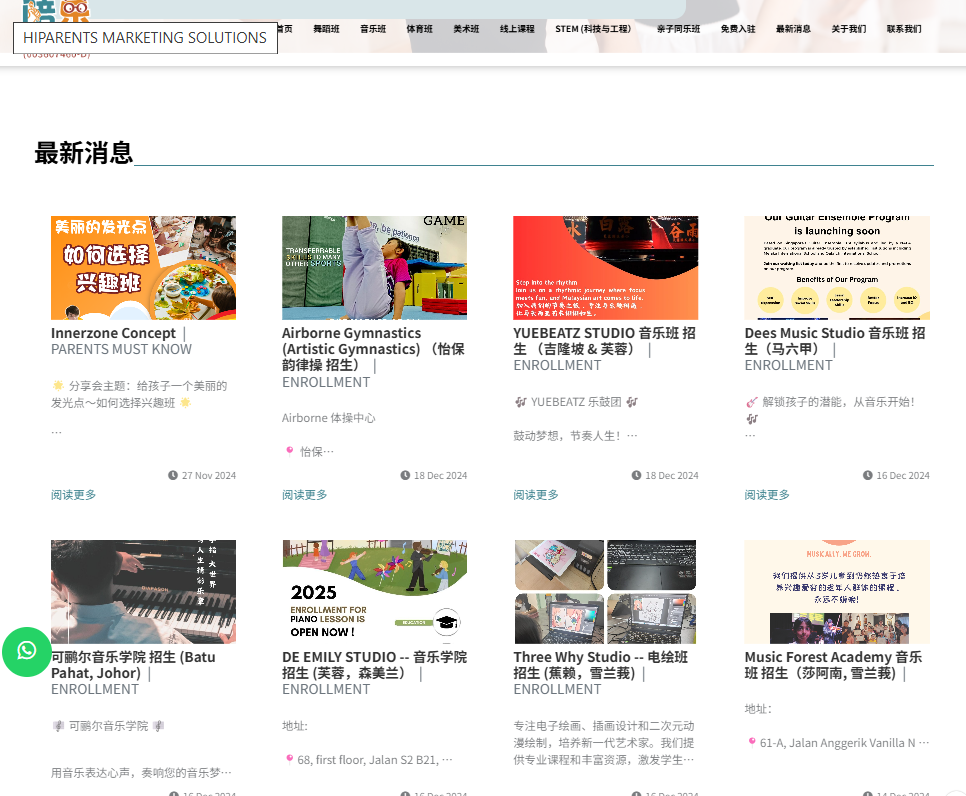This screenshot has width=966, height=796.
Task: Click ENROLLMENT label under YUEBEATZ STUDIO
Action: (x=557, y=365)
